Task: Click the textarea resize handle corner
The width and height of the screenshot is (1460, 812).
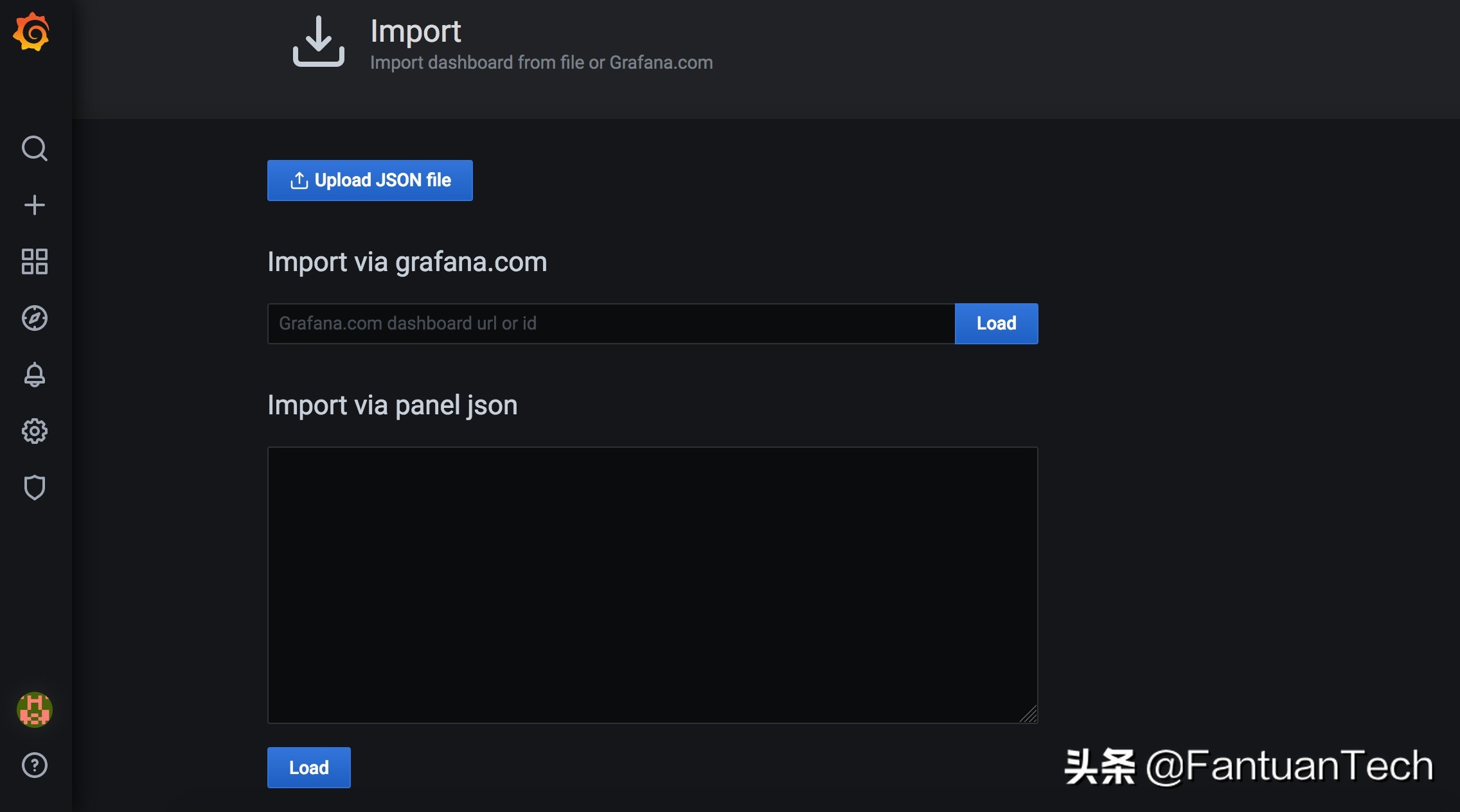Action: (1029, 714)
